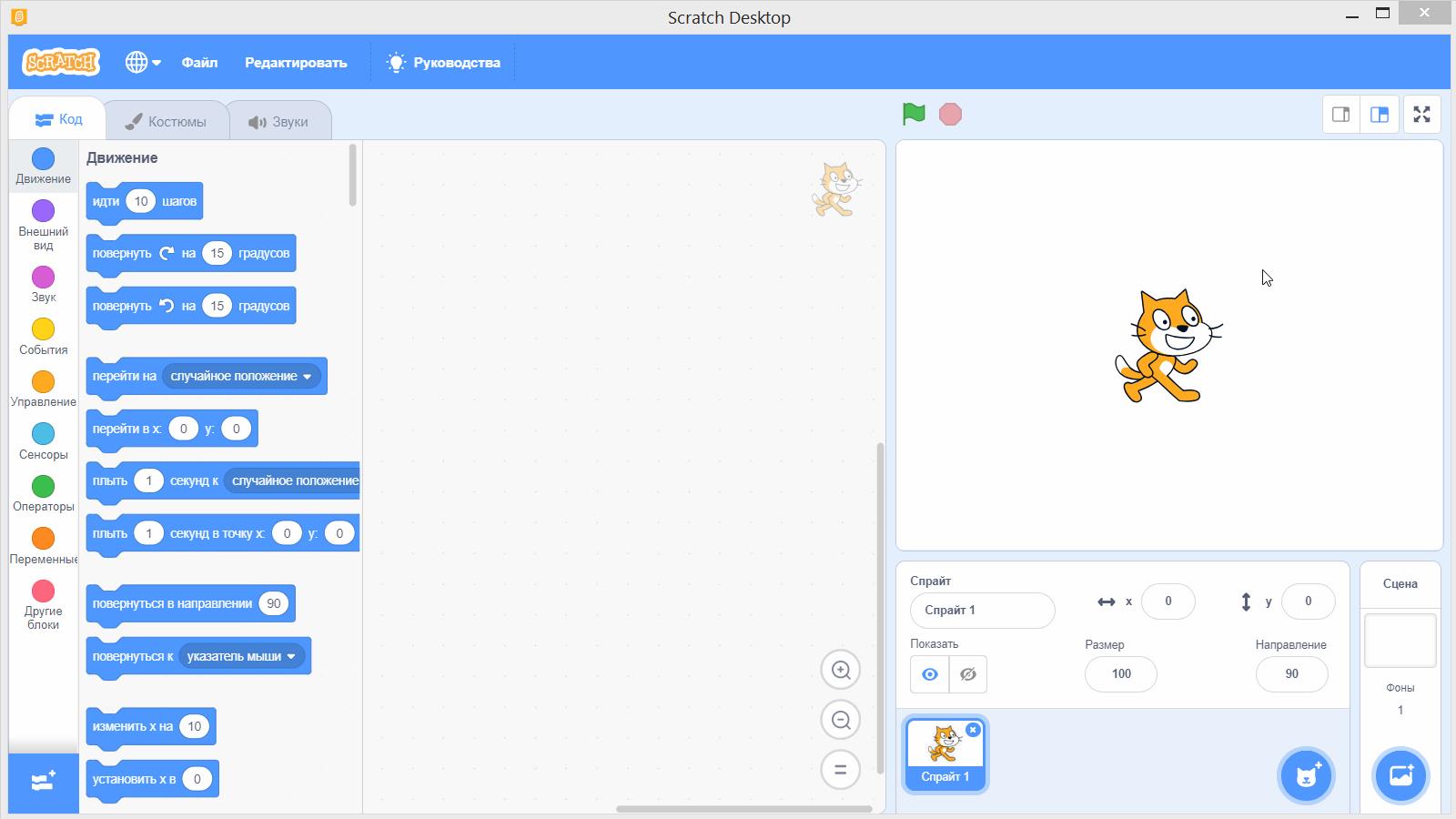
Task: Hide the sprite with crossed eye icon
Action: click(968, 674)
